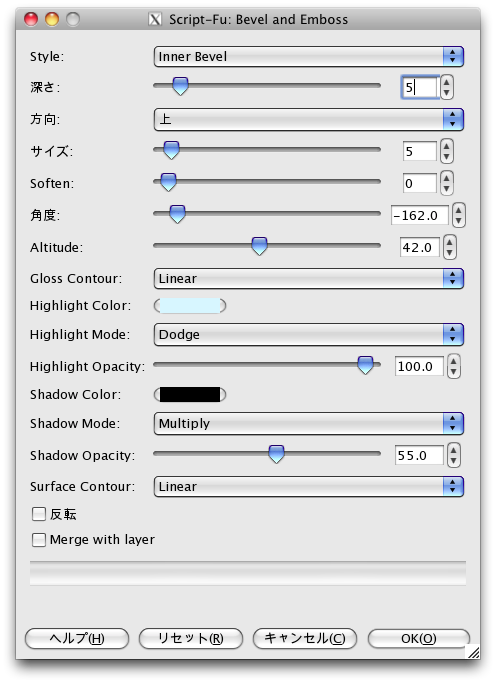496x683 pixels.
Task: Enable the 反転 checkbox
Action: pos(39,514)
